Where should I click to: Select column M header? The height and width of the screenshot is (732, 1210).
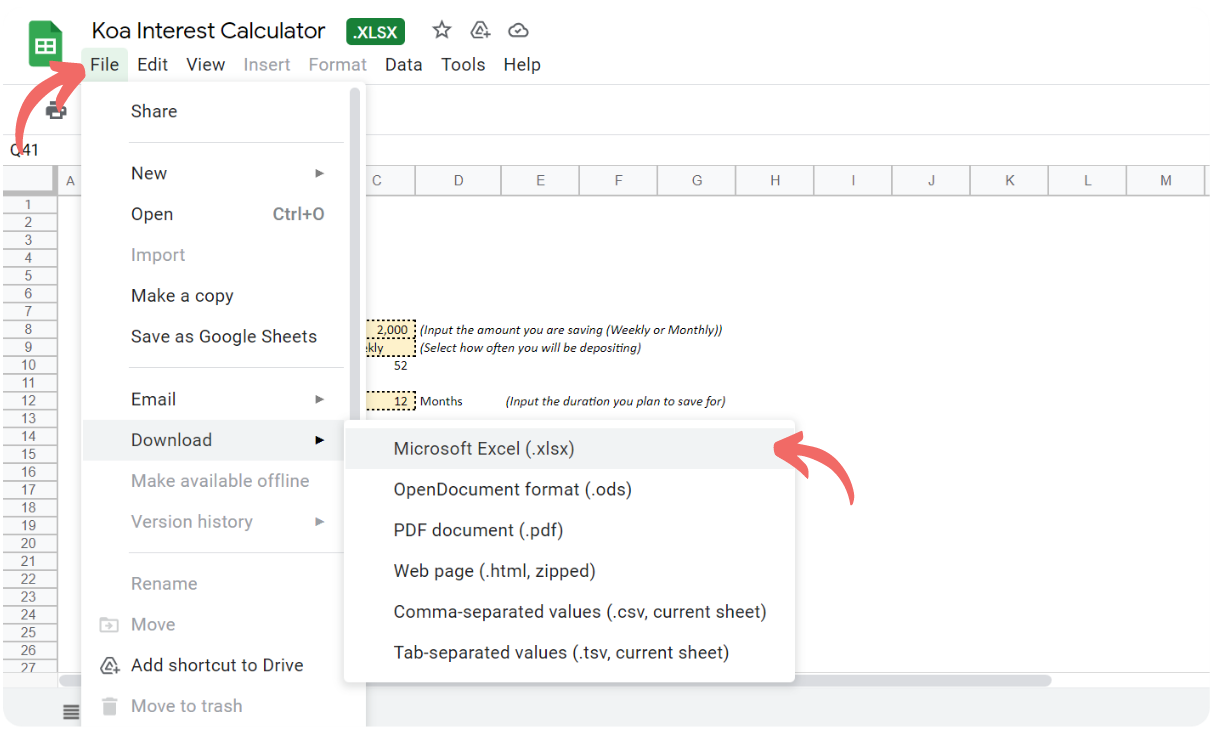point(1165,181)
